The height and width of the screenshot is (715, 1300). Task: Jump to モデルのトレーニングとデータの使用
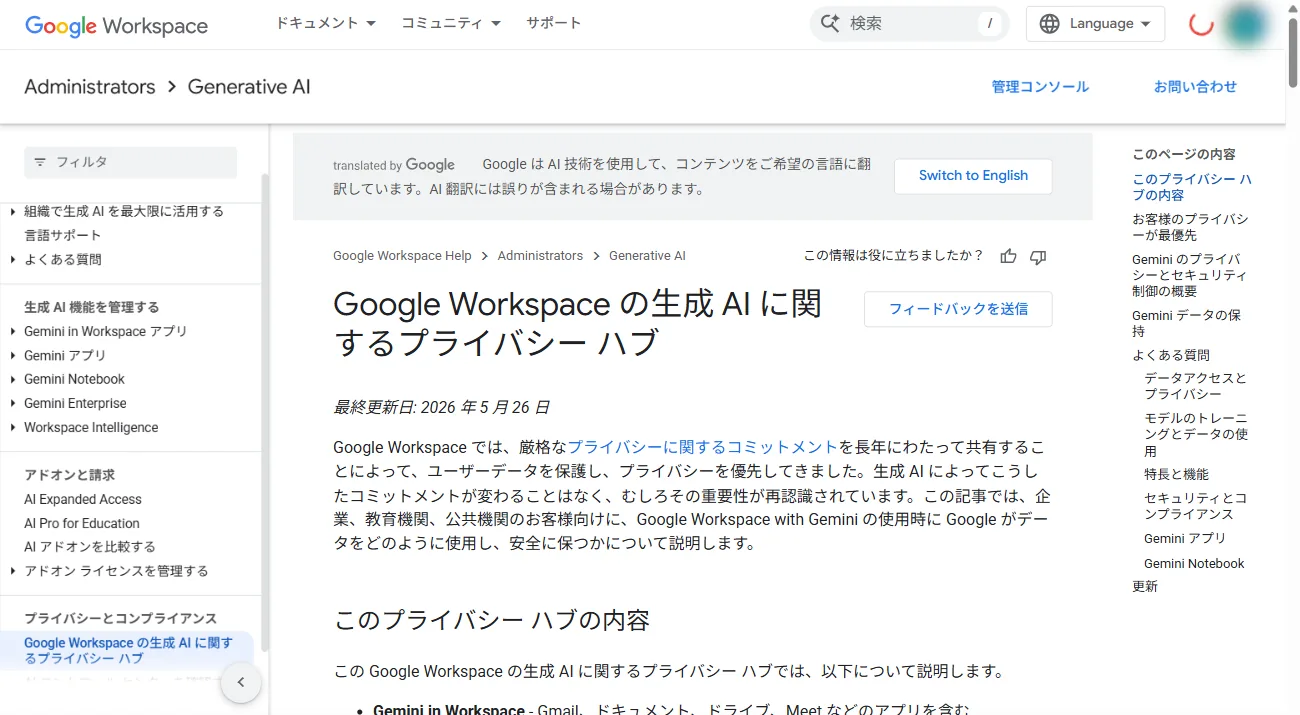[x=1196, y=434]
